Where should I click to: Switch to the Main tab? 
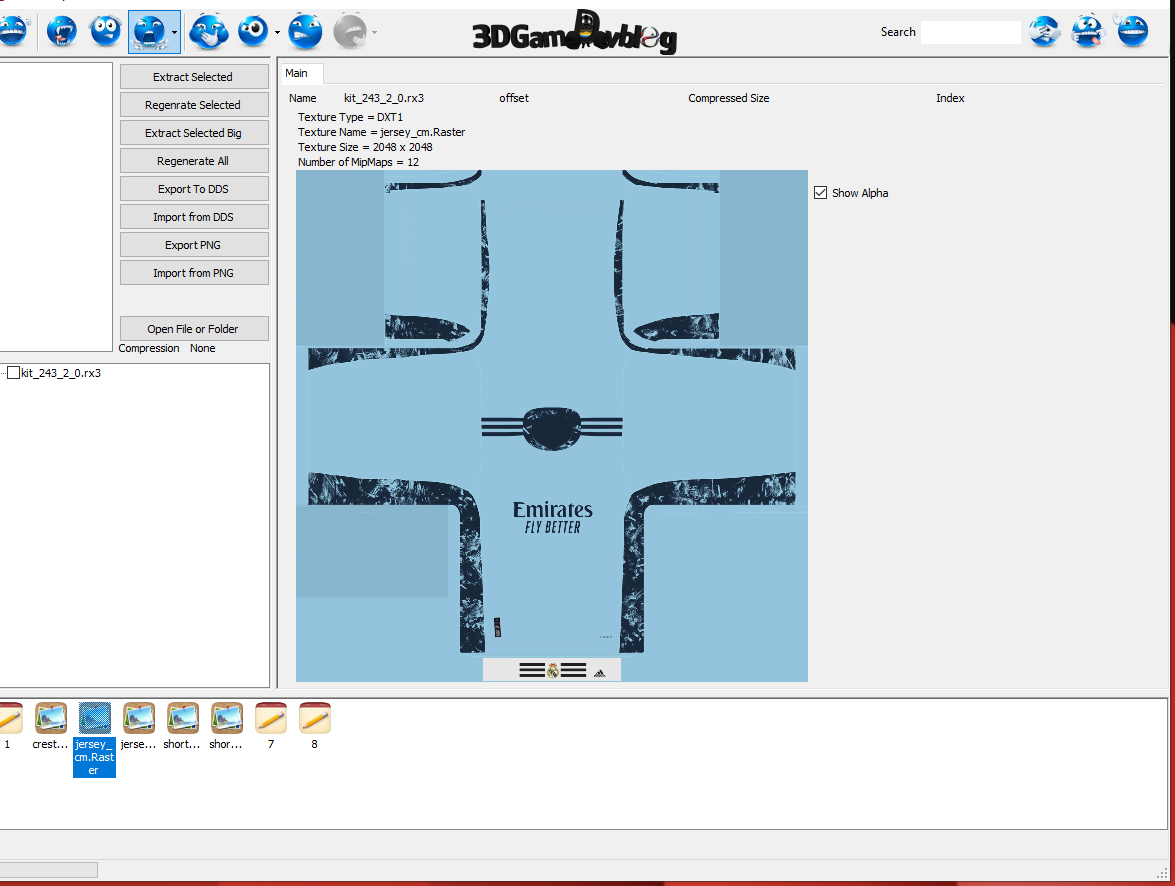pos(301,73)
